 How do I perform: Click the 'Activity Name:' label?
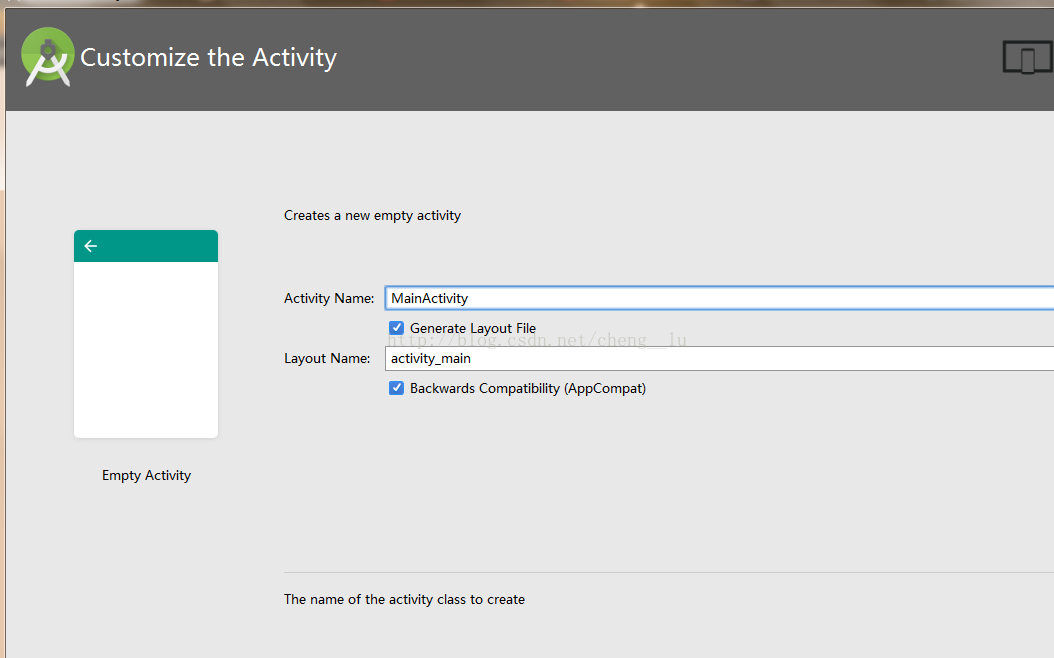[x=329, y=298]
